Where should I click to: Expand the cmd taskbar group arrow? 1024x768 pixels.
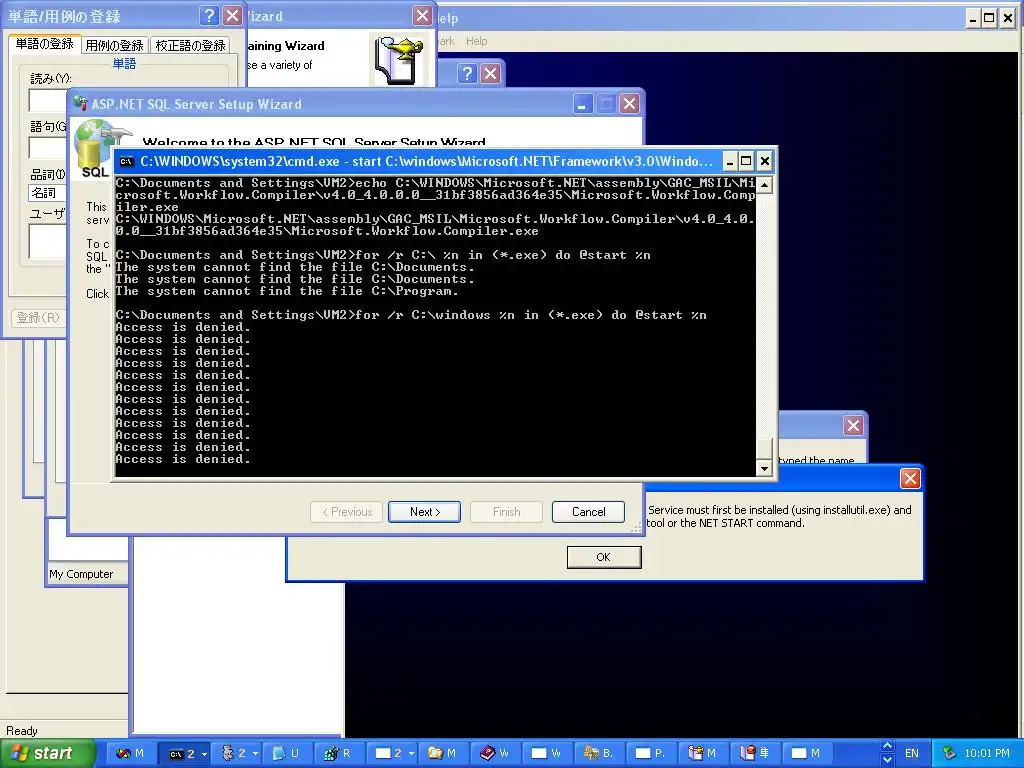204,754
